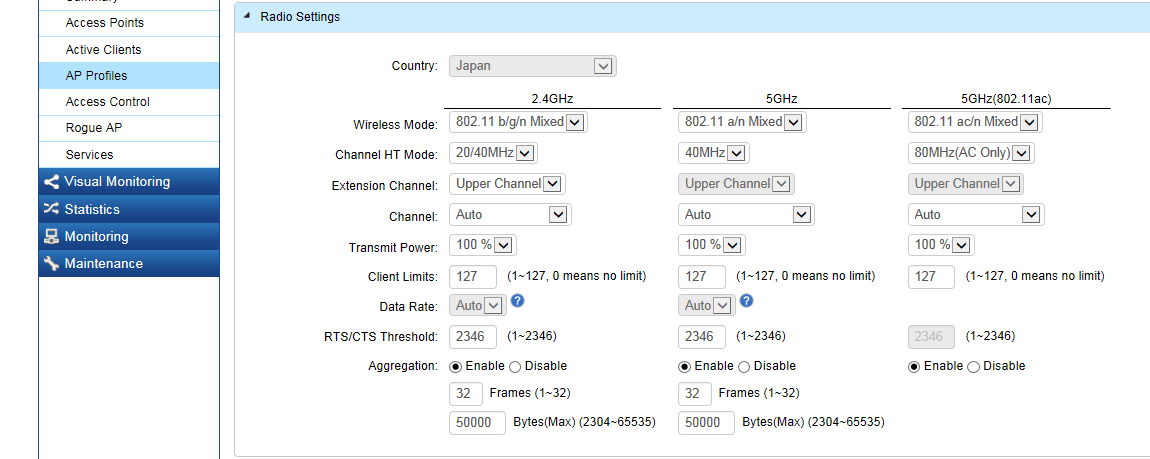Viewport: 1150px width, 459px height.
Task: Open the 5GHz 802.11ac Channel dropdown
Action: [977, 215]
